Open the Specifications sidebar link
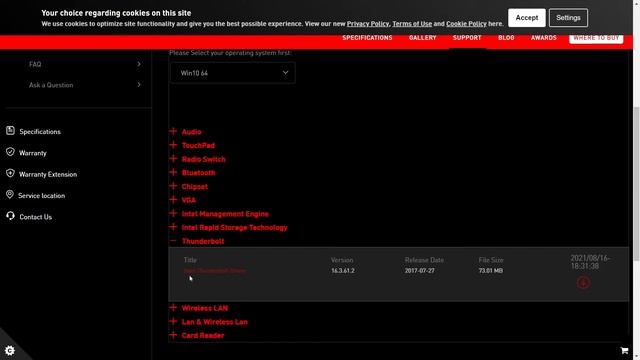The image size is (640, 360). [x=40, y=132]
